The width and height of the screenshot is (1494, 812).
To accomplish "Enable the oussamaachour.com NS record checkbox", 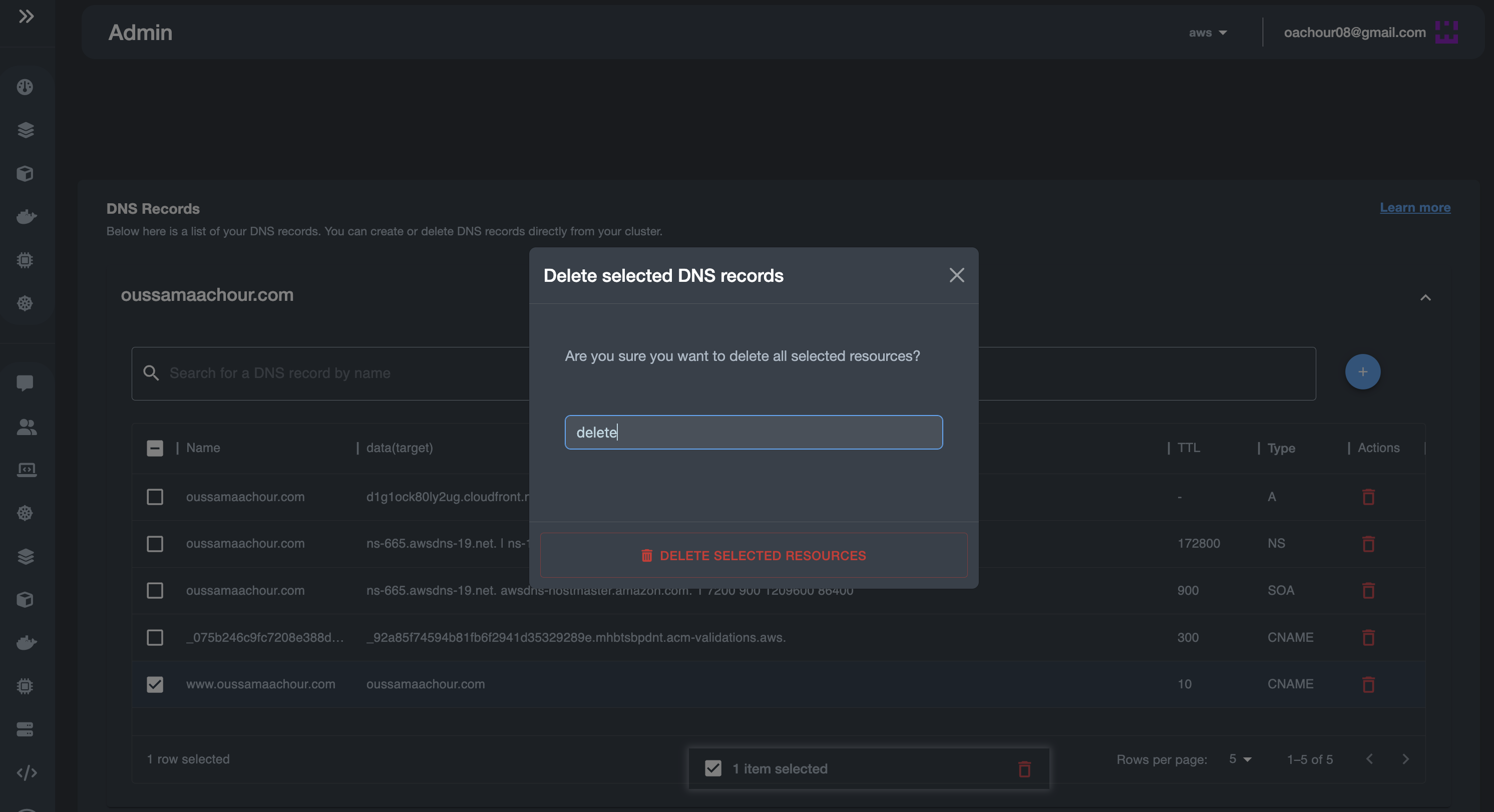I will [x=155, y=542].
